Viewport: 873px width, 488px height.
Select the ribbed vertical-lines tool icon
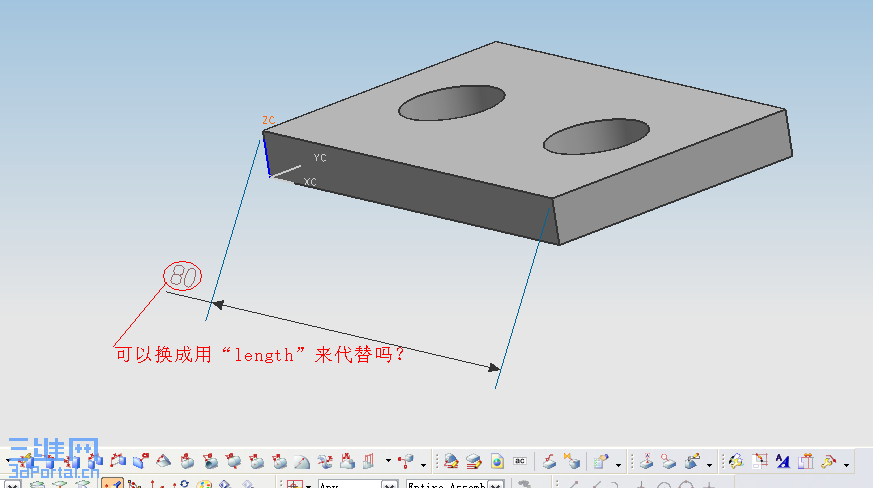click(369, 461)
